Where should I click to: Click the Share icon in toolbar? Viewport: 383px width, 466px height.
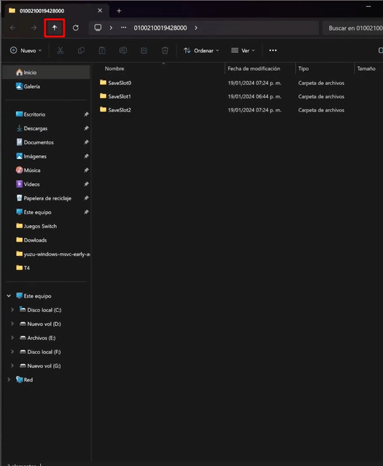click(x=144, y=51)
